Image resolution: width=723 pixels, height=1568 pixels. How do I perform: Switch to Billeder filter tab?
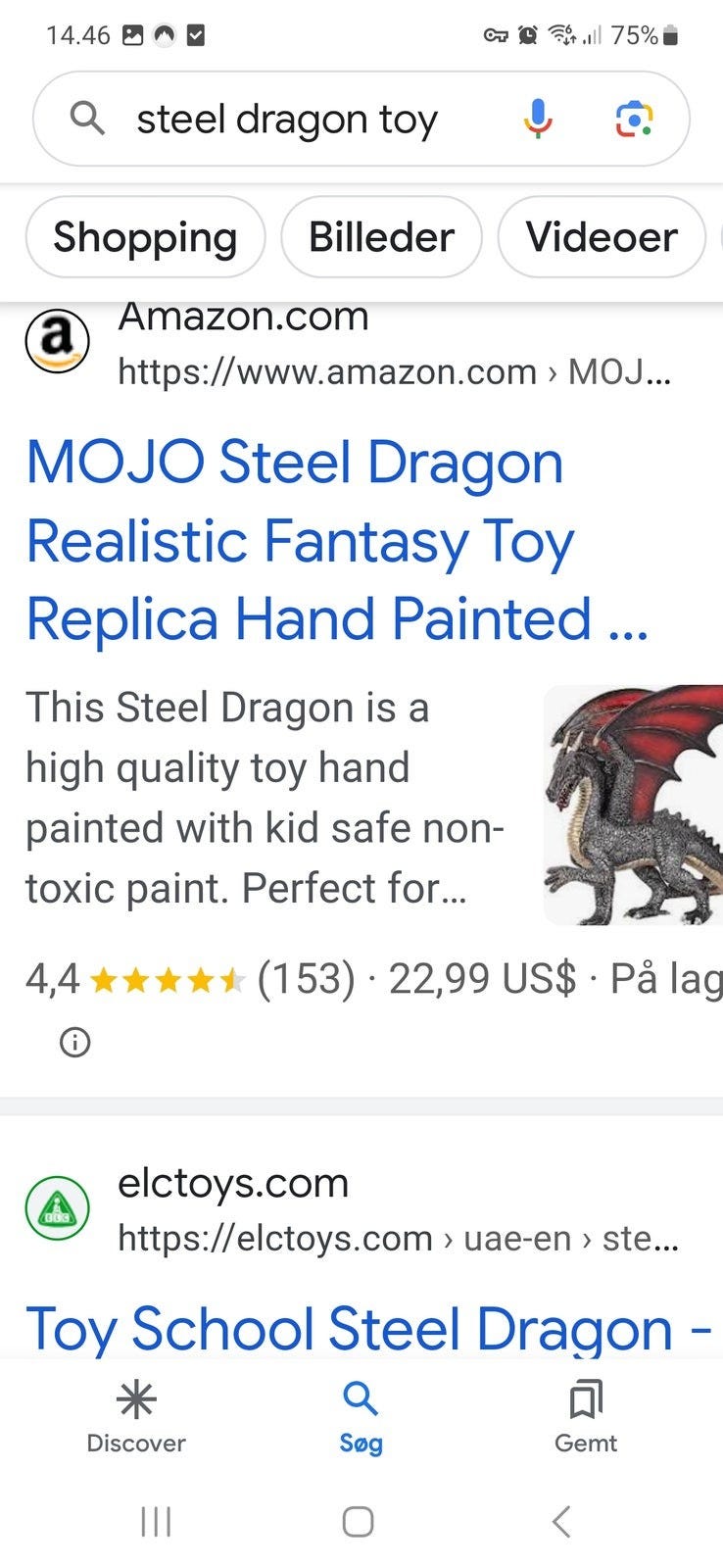381,237
